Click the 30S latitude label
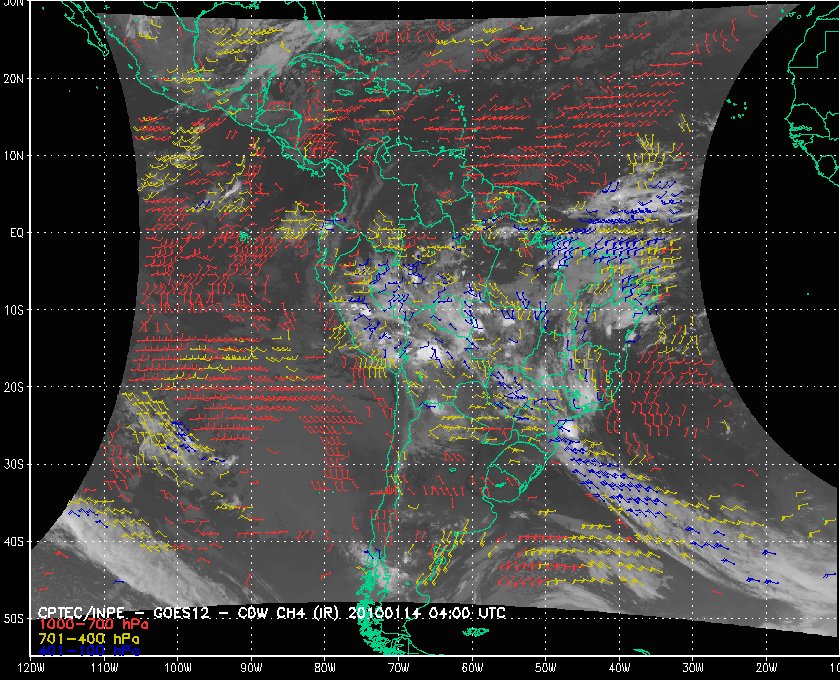 [x=14, y=464]
